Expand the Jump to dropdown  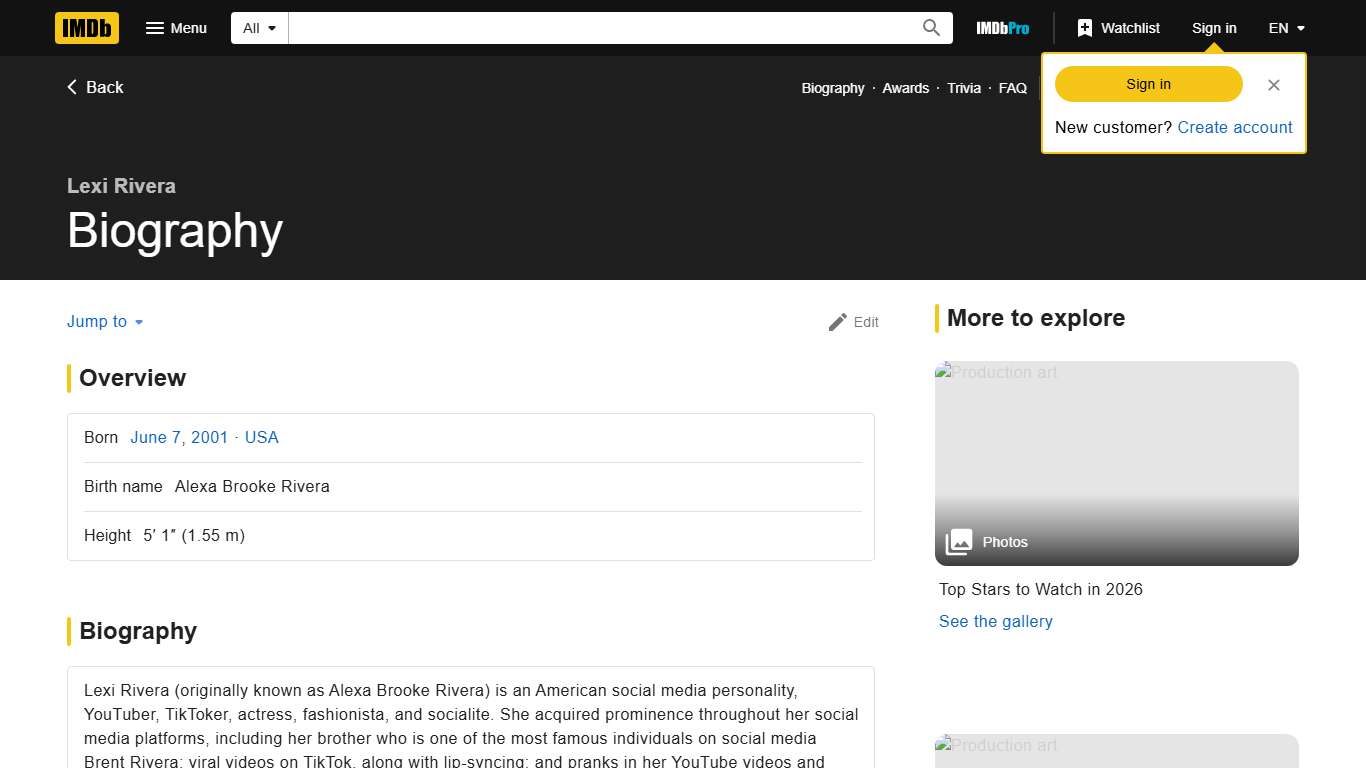point(104,321)
